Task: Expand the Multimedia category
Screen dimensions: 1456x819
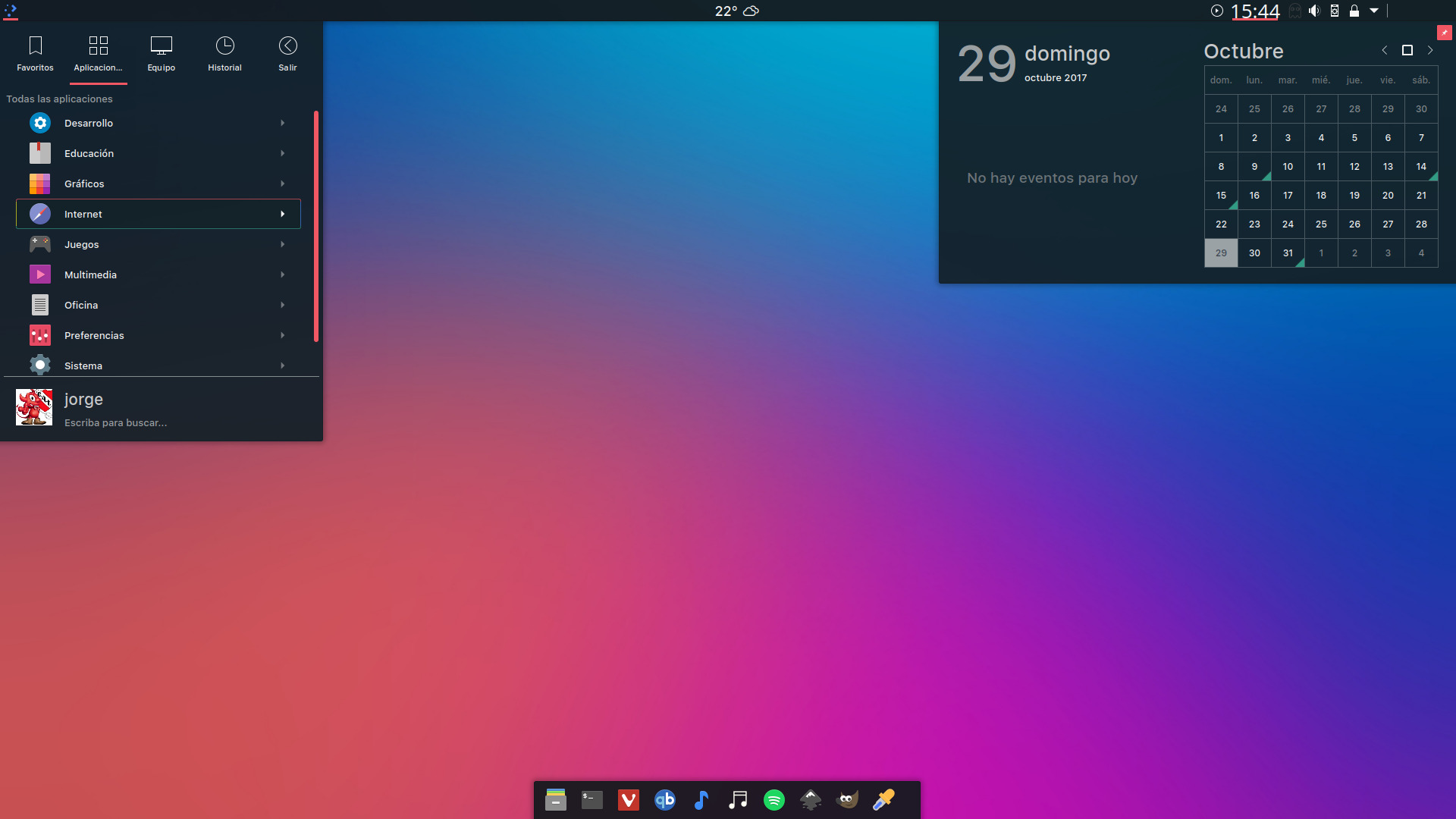Action: coord(158,275)
